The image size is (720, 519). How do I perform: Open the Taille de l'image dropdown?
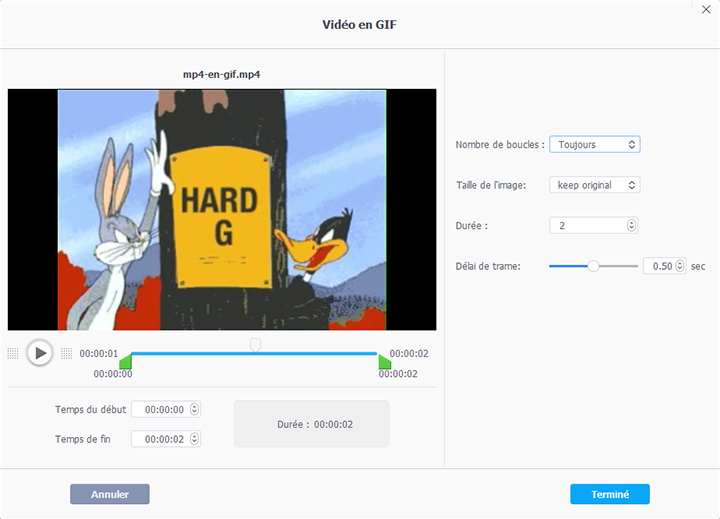click(595, 185)
